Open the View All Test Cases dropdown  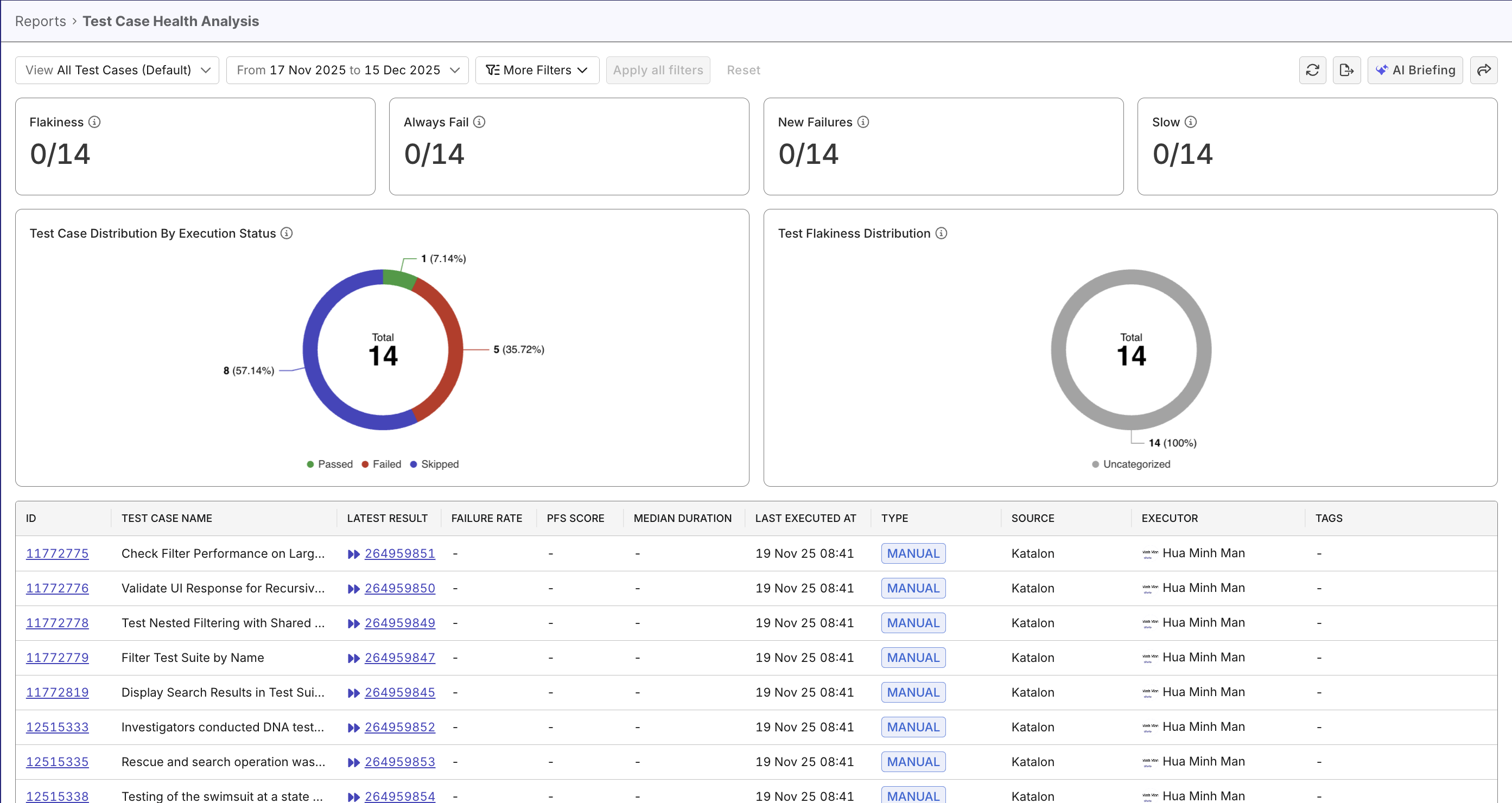117,70
